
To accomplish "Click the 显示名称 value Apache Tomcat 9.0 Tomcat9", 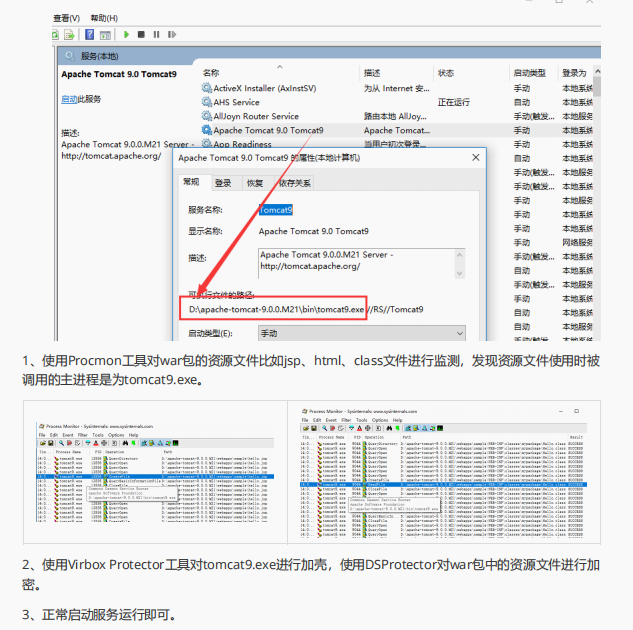I will [314, 231].
